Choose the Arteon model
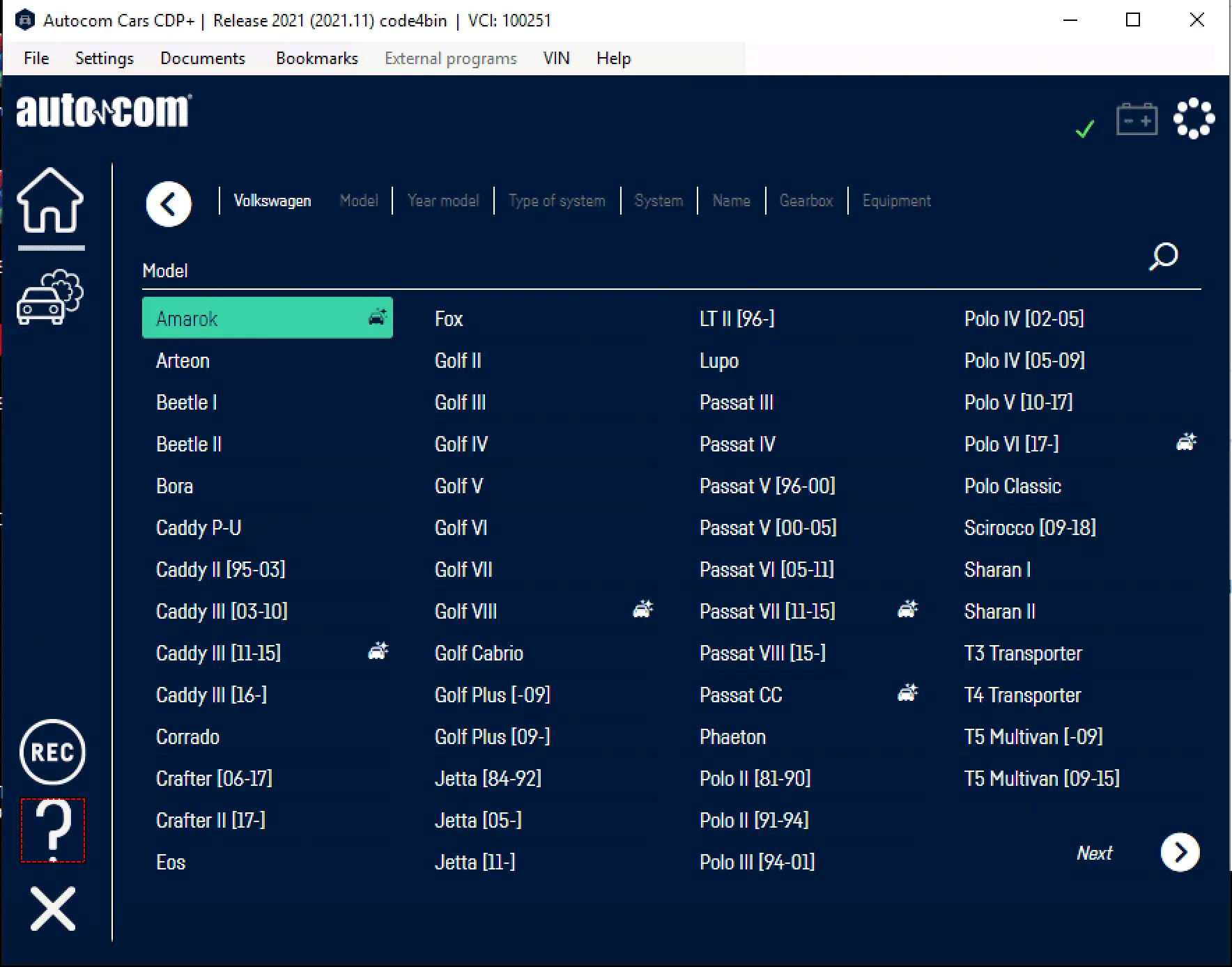Image resolution: width=1232 pixels, height=967 pixels. (x=183, y=361)
